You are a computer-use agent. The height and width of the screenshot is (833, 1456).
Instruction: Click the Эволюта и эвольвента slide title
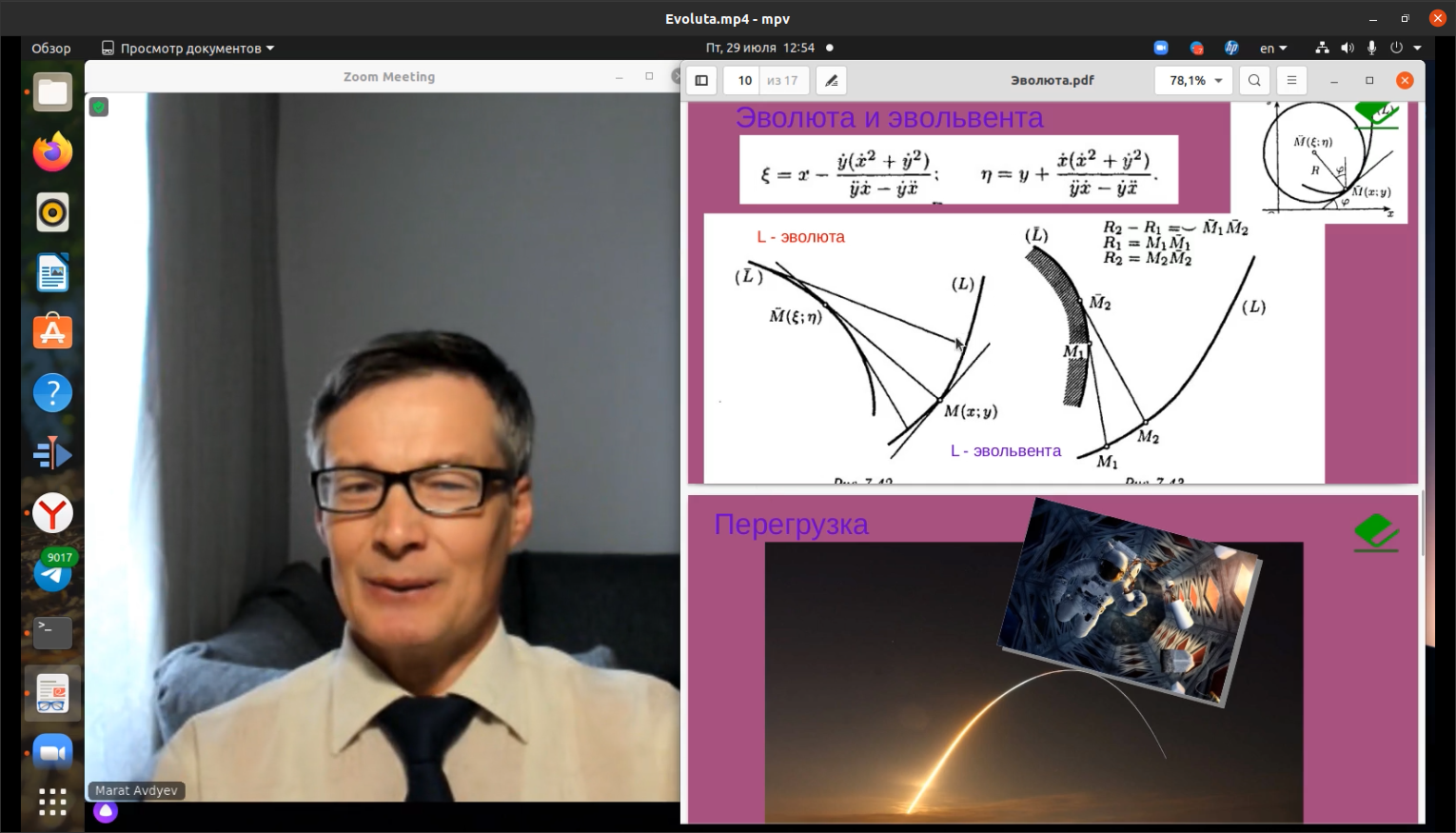click(x=889, y=118)
